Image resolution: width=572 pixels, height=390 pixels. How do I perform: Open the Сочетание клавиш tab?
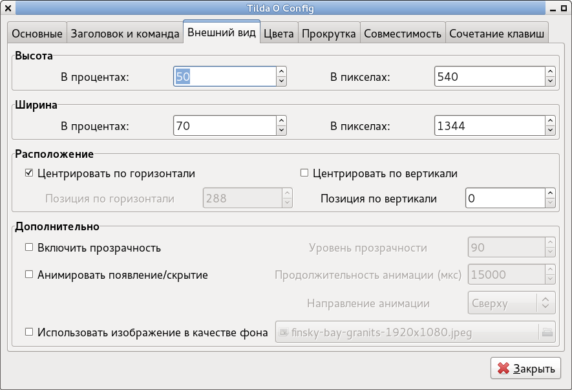[x=496, y=34]
